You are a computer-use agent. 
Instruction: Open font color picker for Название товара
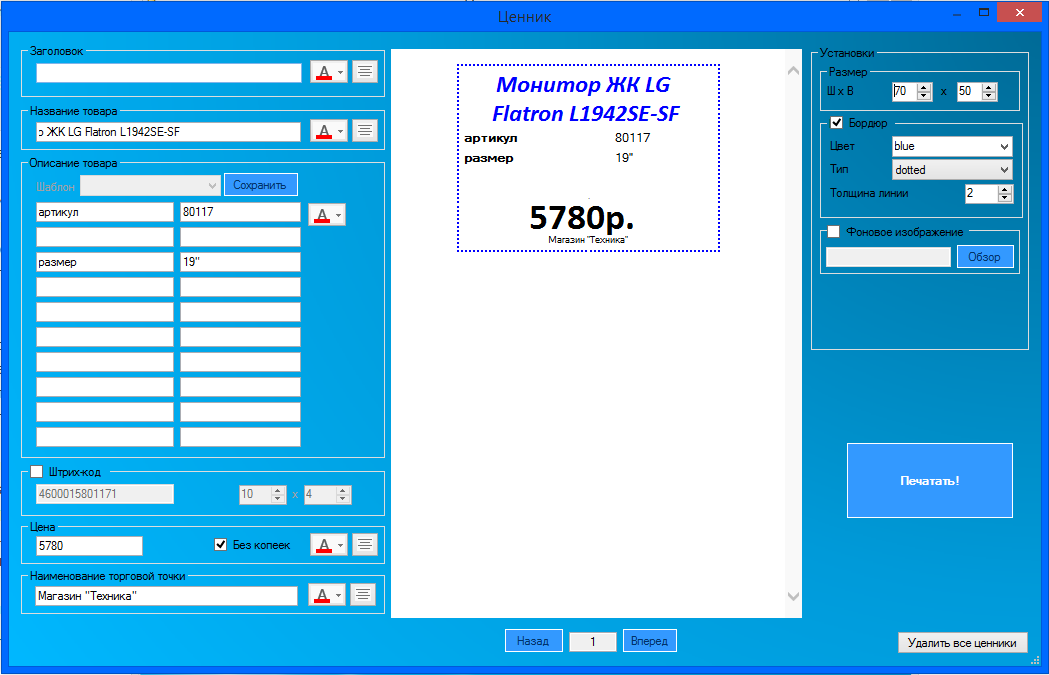click(x=328, y=130)
